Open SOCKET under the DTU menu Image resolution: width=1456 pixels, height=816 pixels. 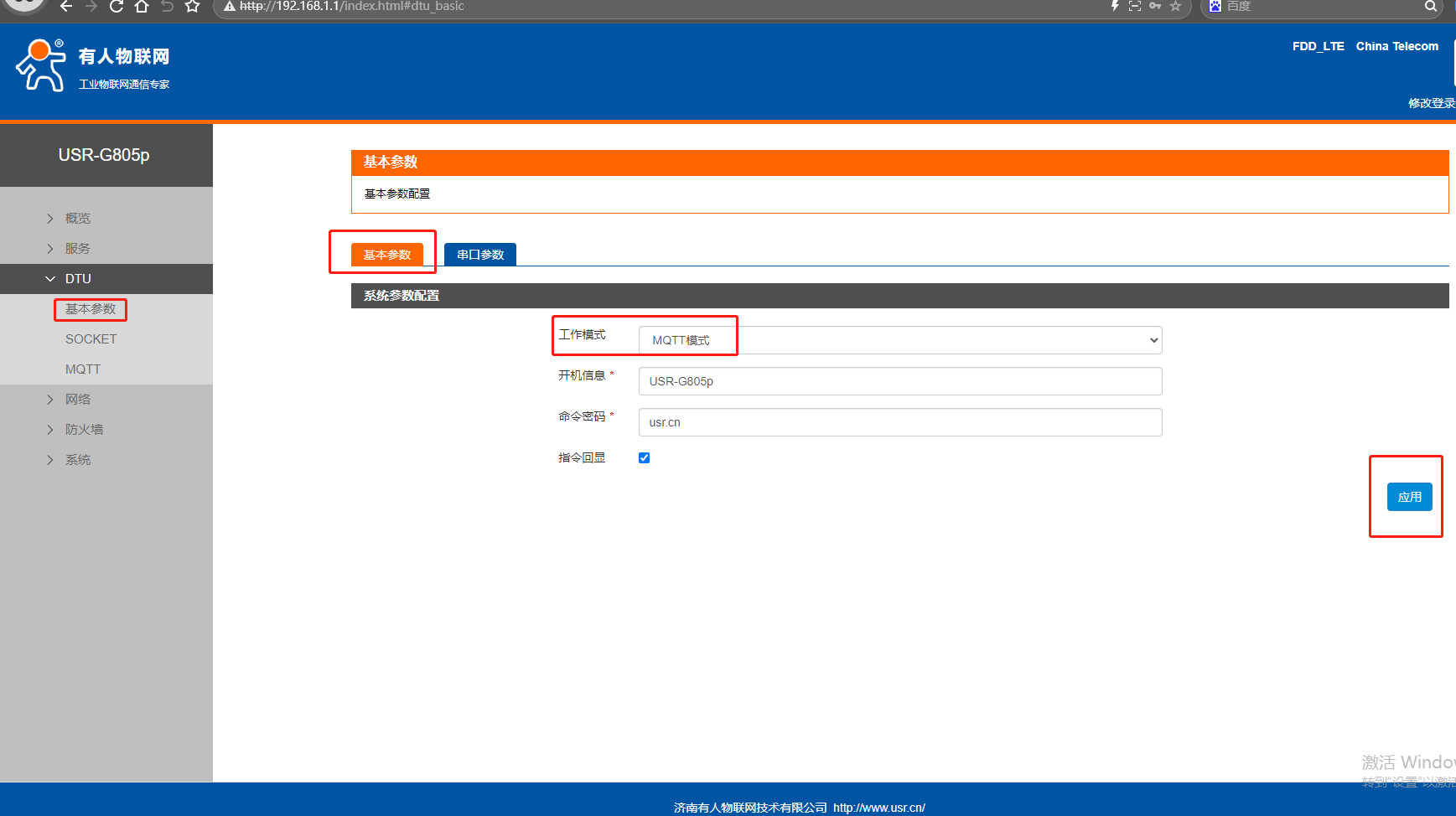91,339
